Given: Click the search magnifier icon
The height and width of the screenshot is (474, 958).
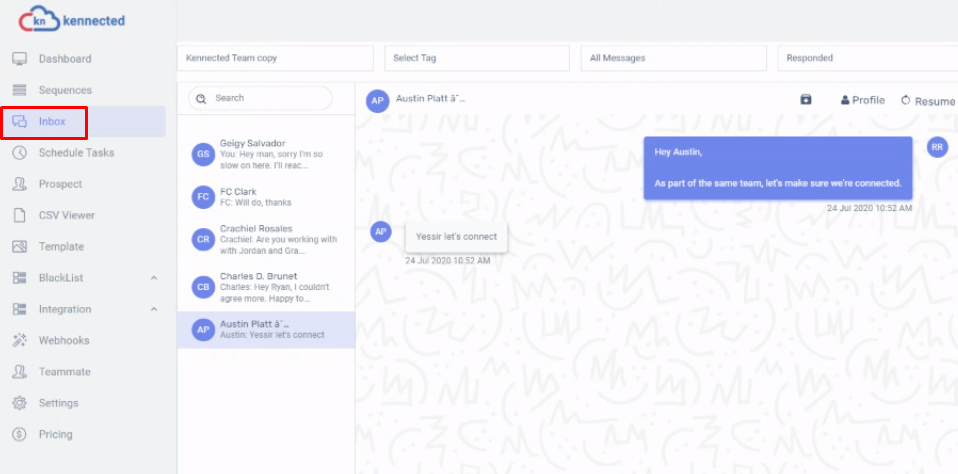Looking at the screenshot, I should click(x=201, y=98).
